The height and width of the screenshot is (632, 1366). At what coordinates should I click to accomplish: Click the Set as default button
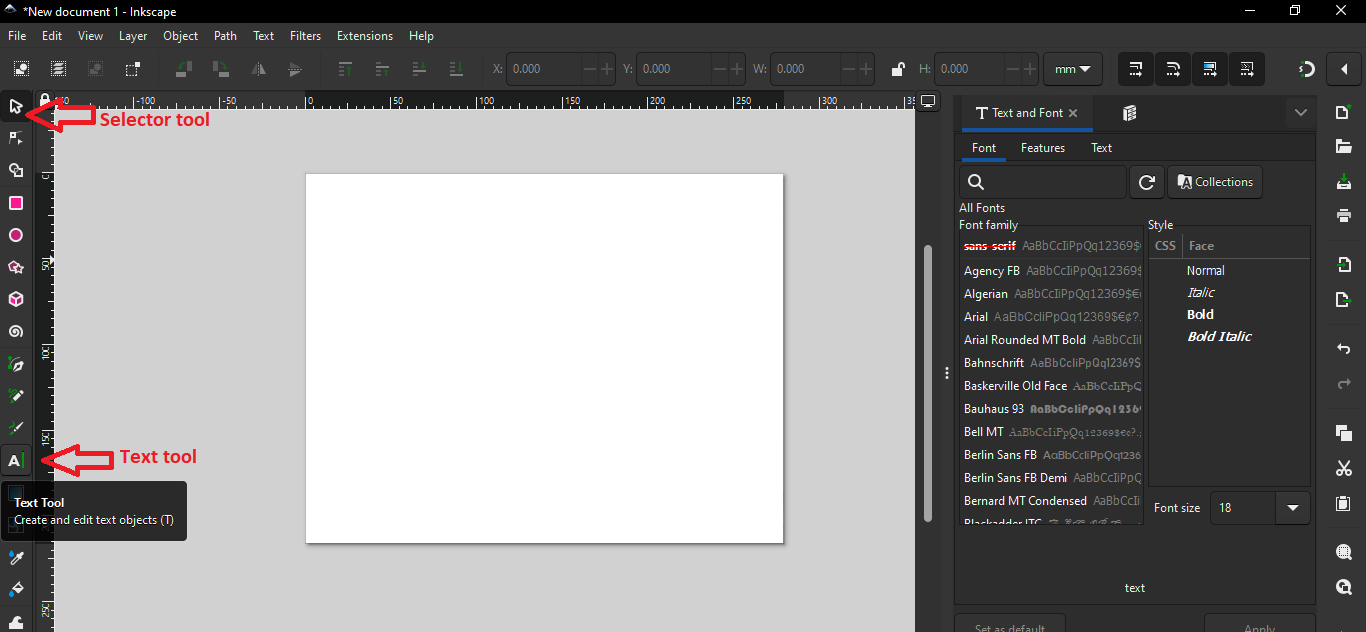click(1009, 625)
